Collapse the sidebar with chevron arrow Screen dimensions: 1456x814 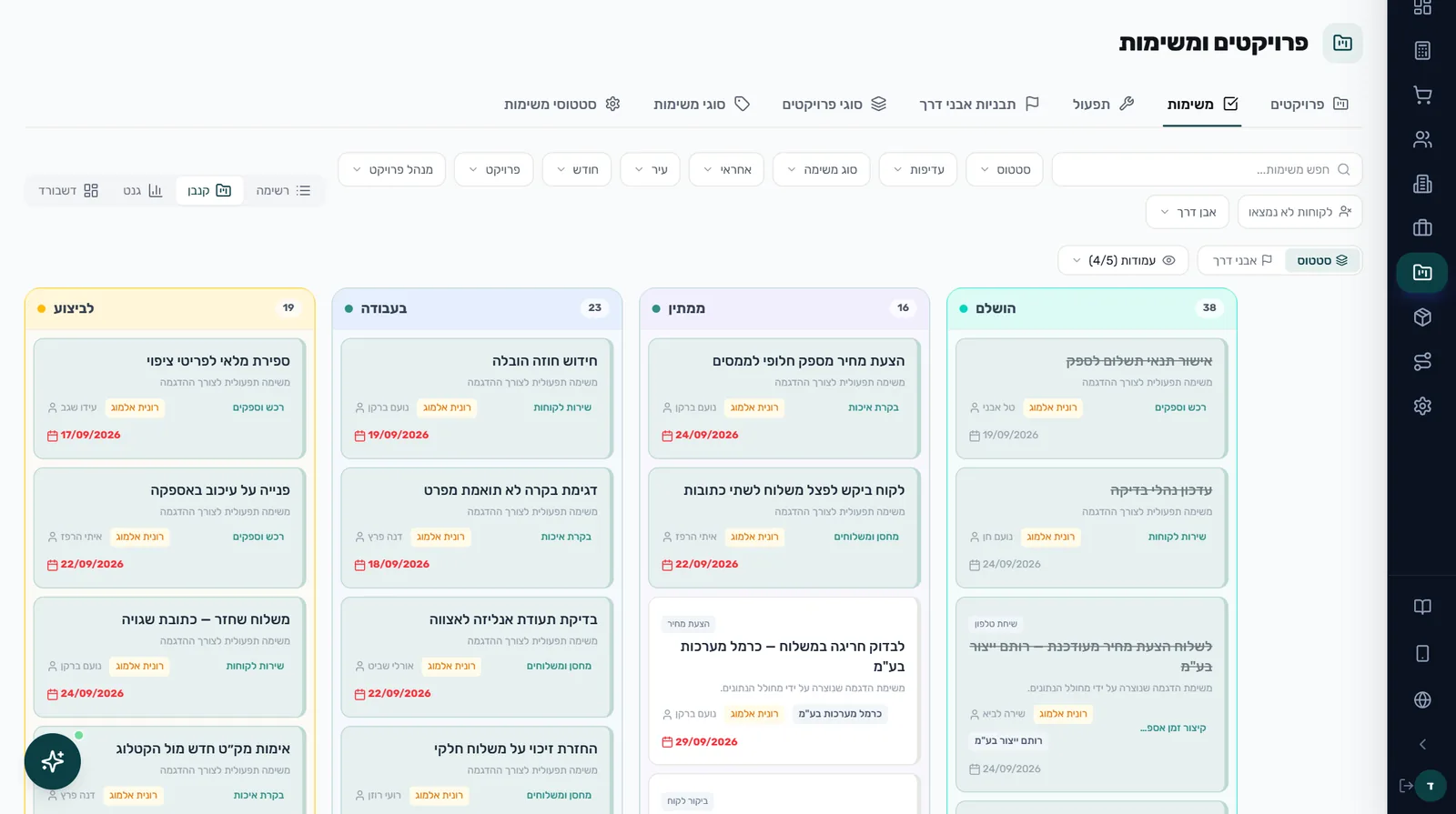[1422, 744]
